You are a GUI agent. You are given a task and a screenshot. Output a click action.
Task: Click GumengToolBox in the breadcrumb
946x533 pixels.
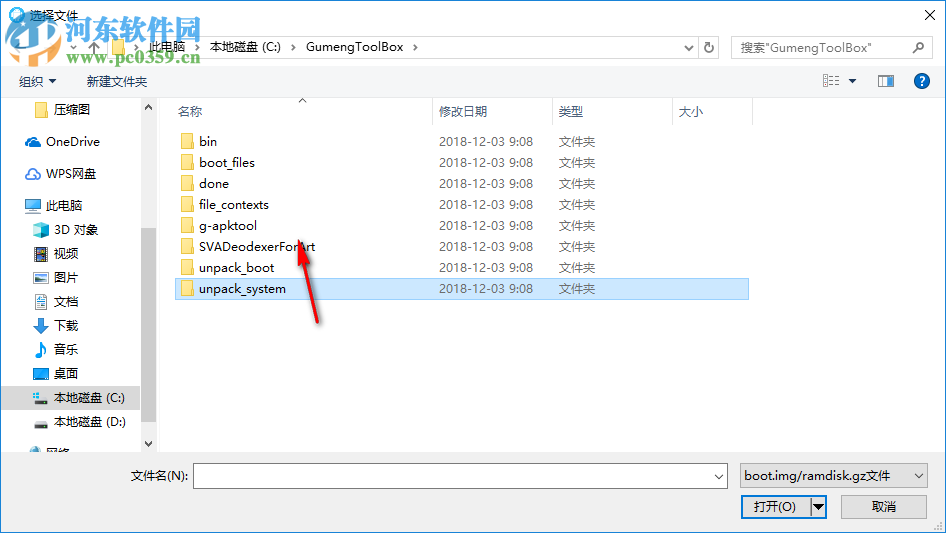click(355, 47)
